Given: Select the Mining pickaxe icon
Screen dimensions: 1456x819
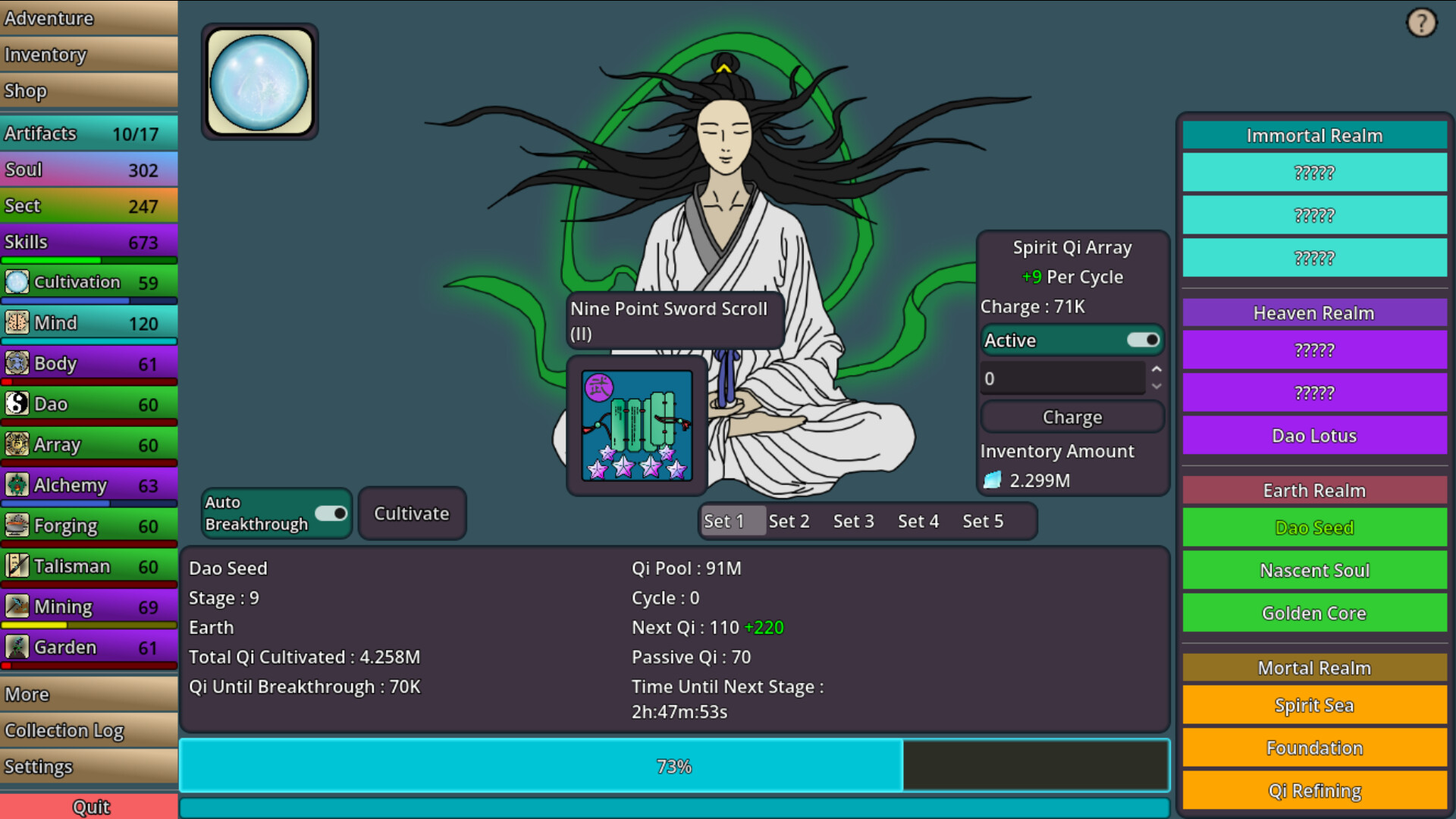Looking at the screenshot, I should [x=16, y=606].
